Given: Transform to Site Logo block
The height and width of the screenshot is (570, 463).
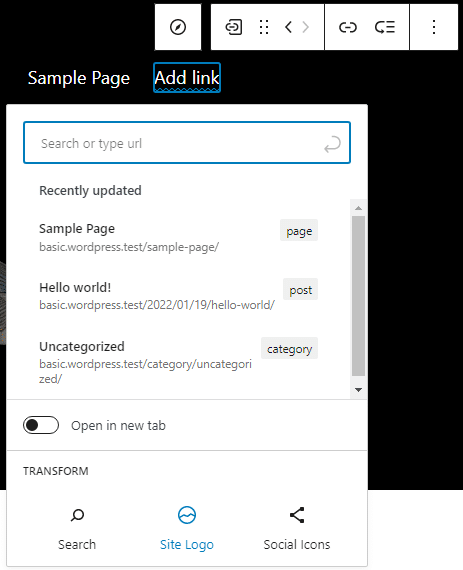Looking at the screenshot, I should [187, 529].
